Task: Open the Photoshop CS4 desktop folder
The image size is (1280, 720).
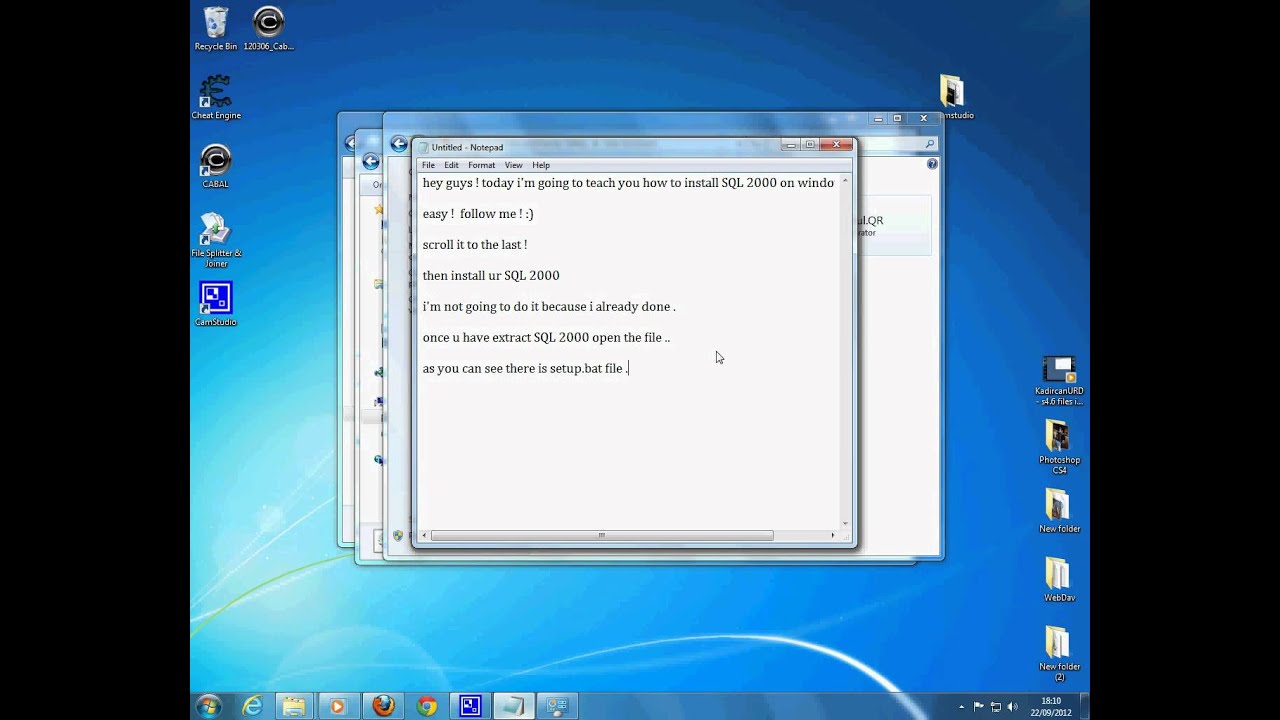Action: coord(1058,438)
